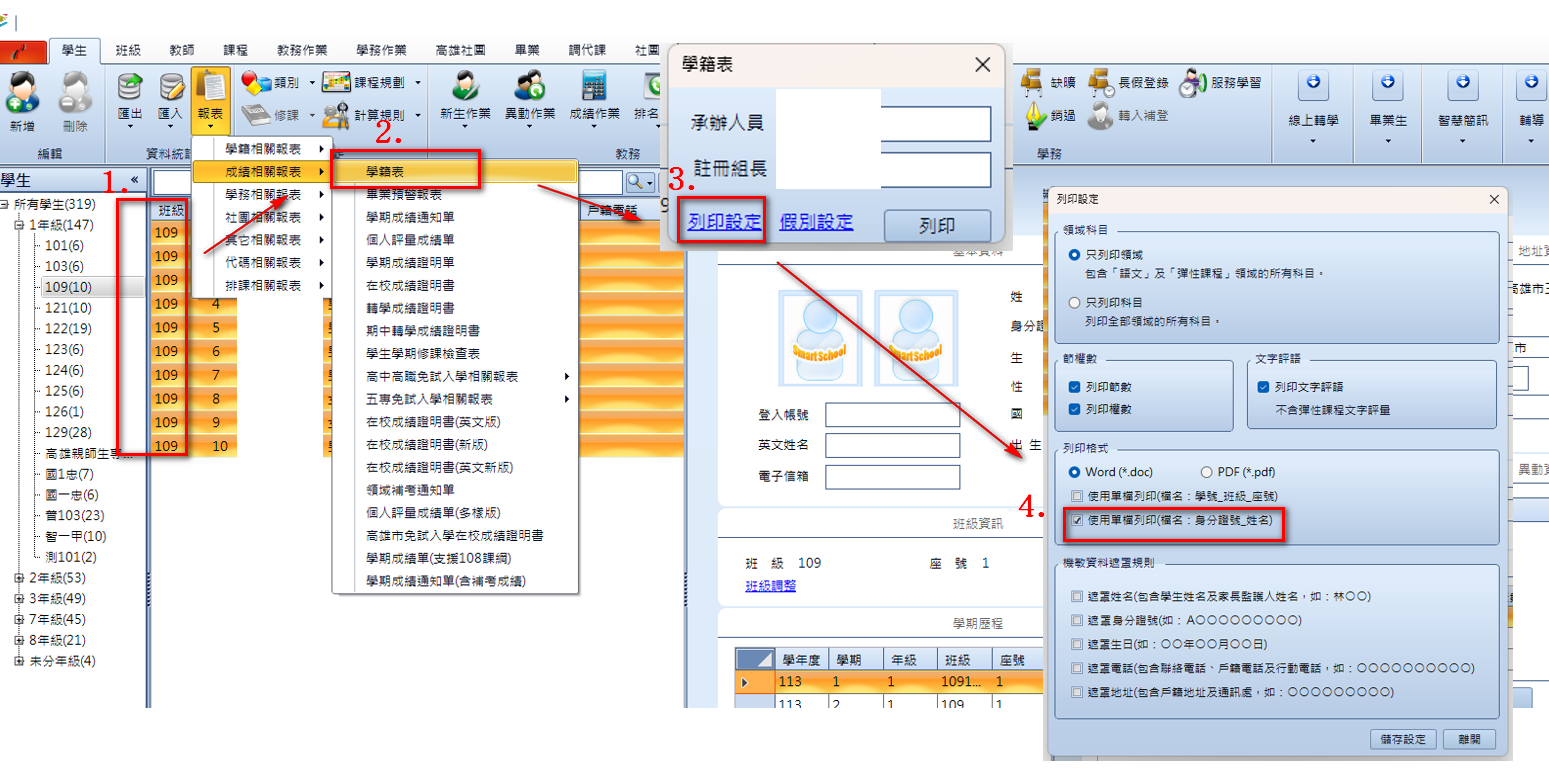
Task: Toggle the 列印文字評語 checkbox
Action: (x=1263, y=386)
